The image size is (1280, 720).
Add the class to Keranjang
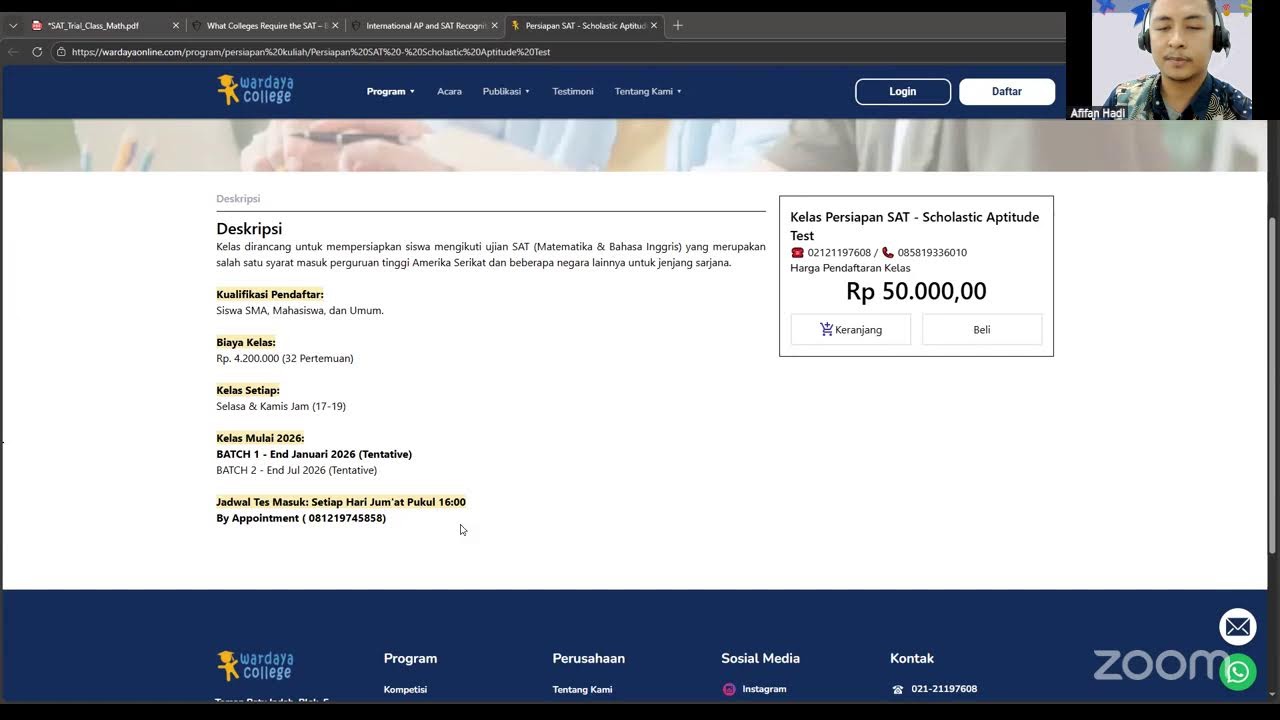[x=851, y=329]
